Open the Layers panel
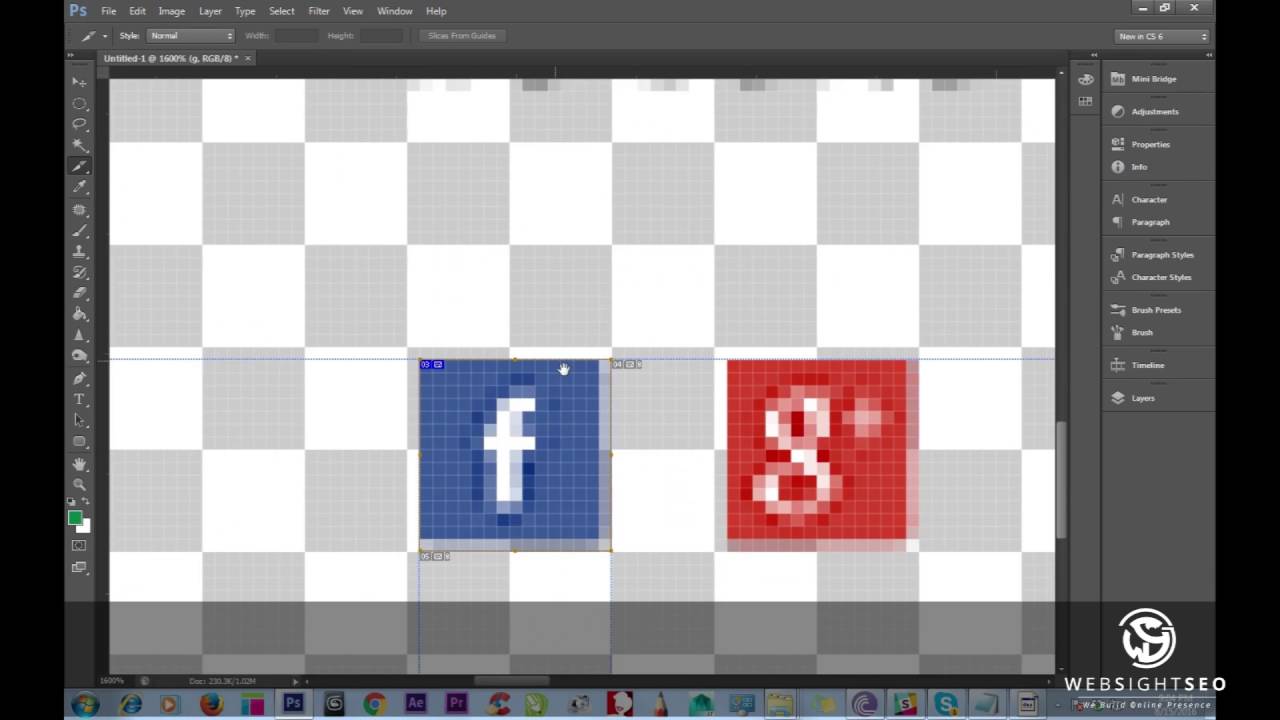This screenshot has width=1280, height=720. [x=1143, y=398]
